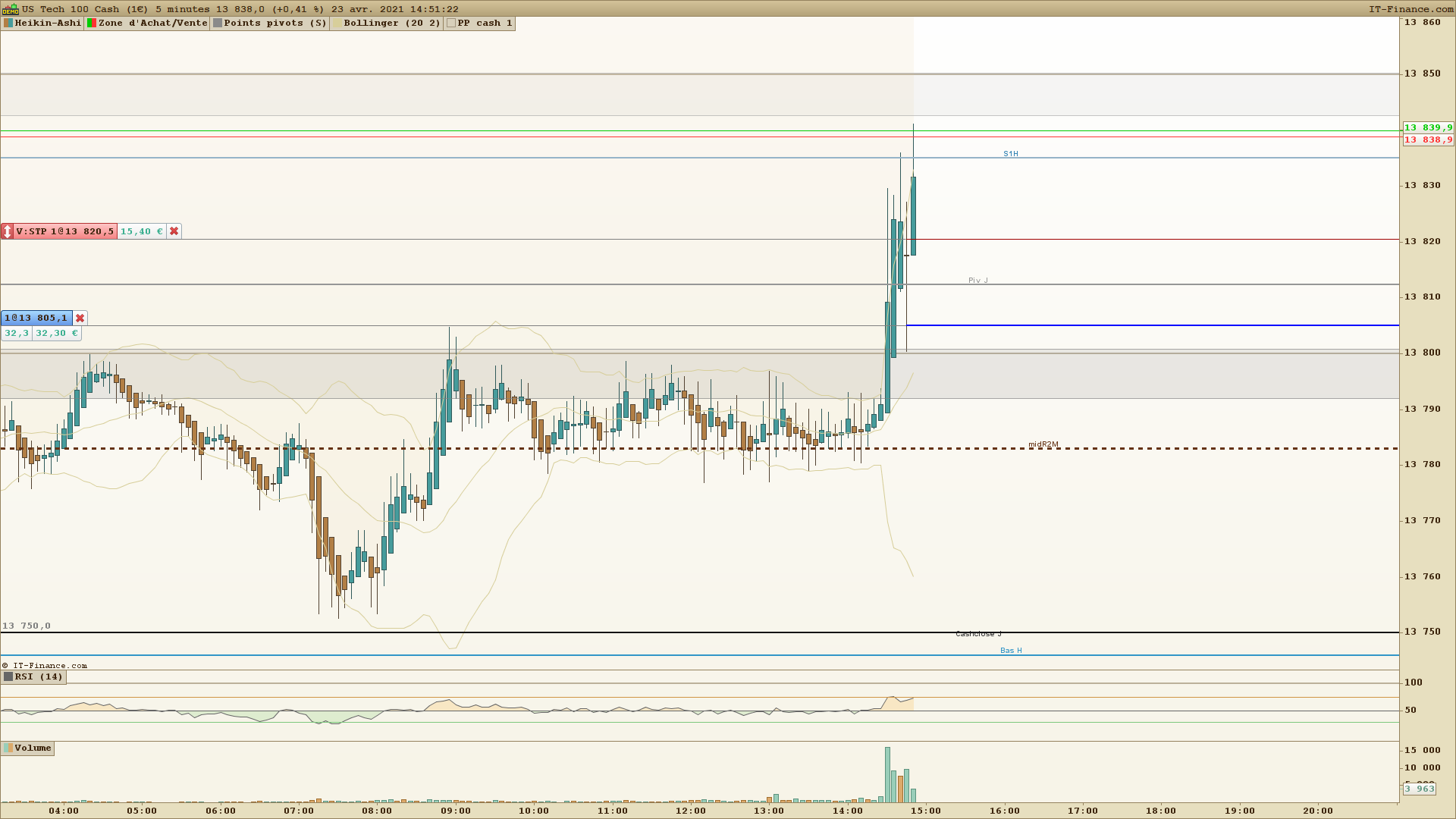Open Zone d'Achat/Vente indicator settings

click(152, 23)
